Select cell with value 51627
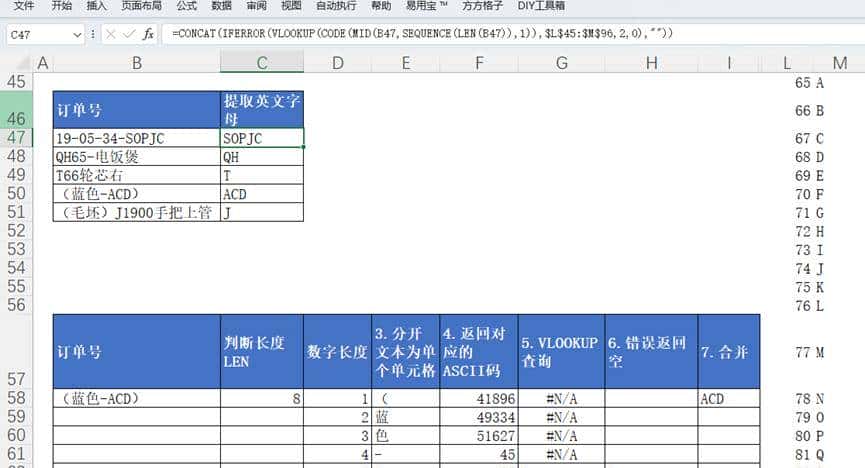This screenshot has width=865, height=468. pos(479,436)
